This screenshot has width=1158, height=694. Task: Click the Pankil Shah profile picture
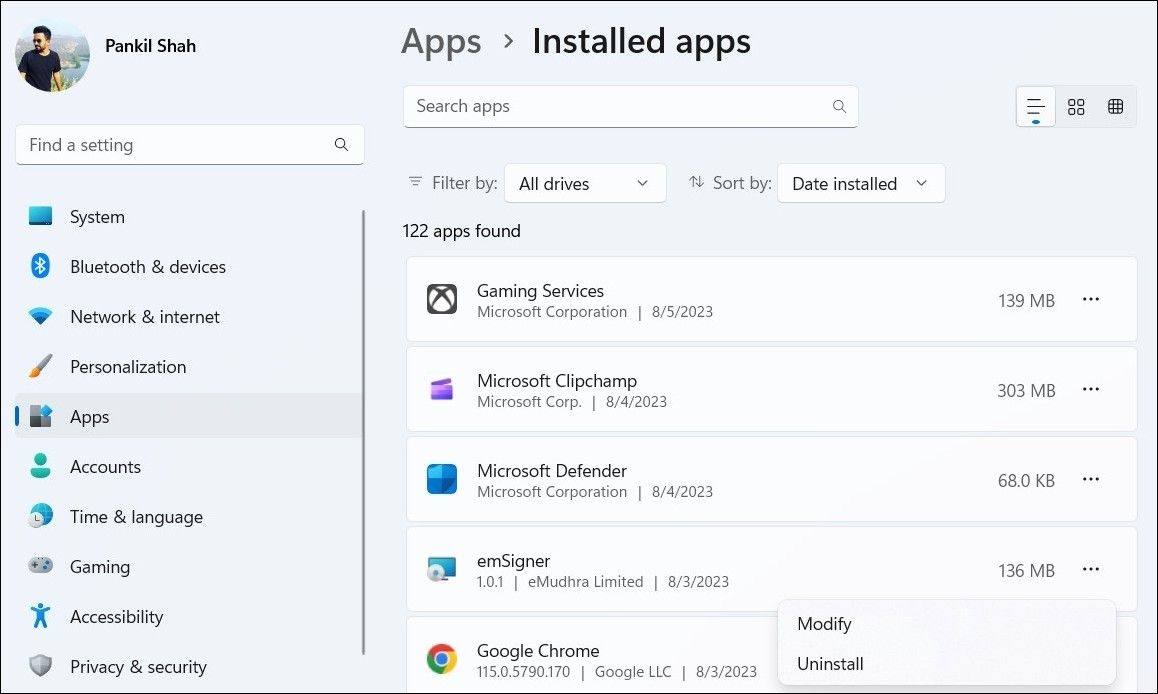pyautogui.click(x=52, y=55)
